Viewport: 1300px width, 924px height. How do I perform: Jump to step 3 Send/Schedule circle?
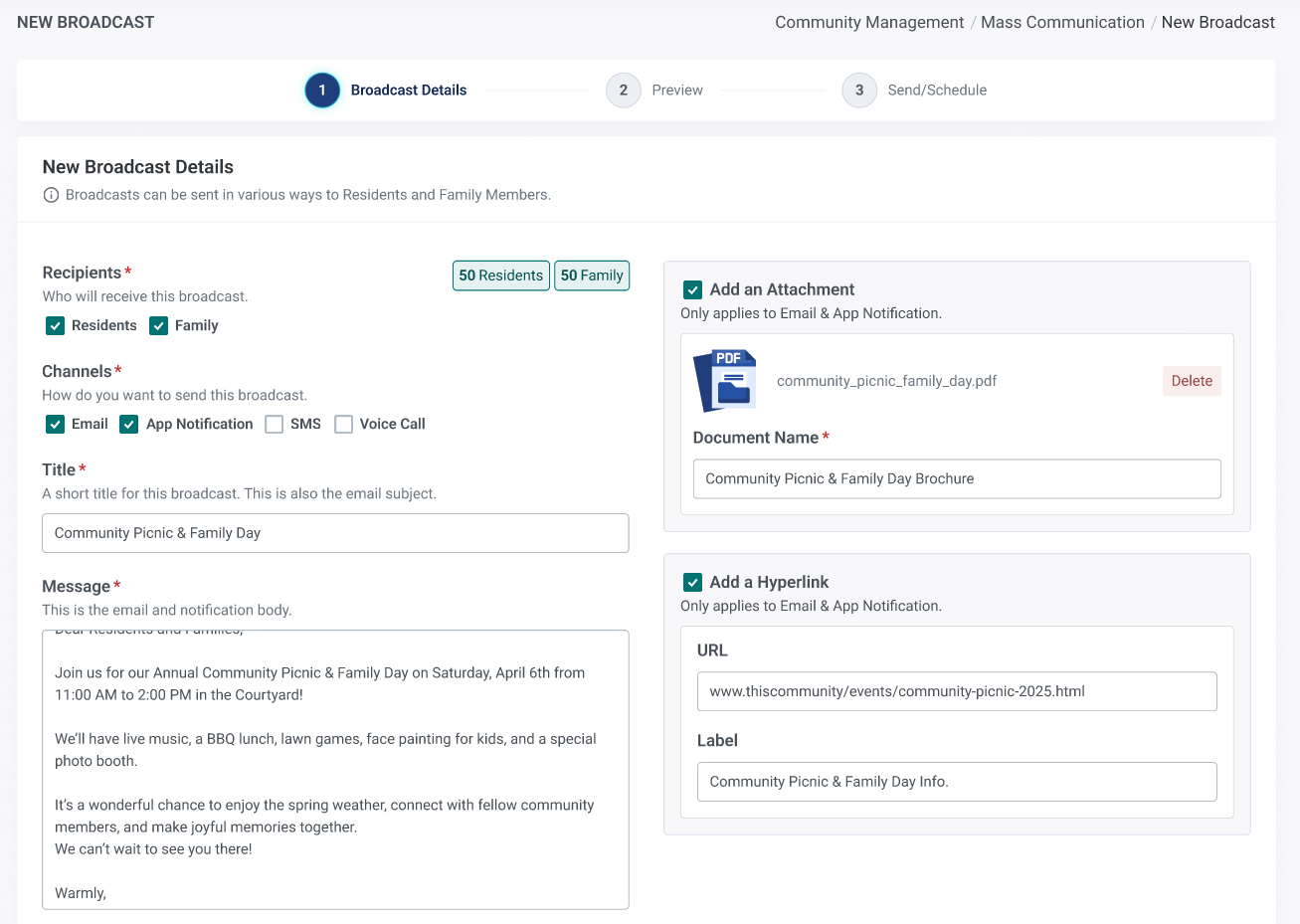tap(859, 91)
